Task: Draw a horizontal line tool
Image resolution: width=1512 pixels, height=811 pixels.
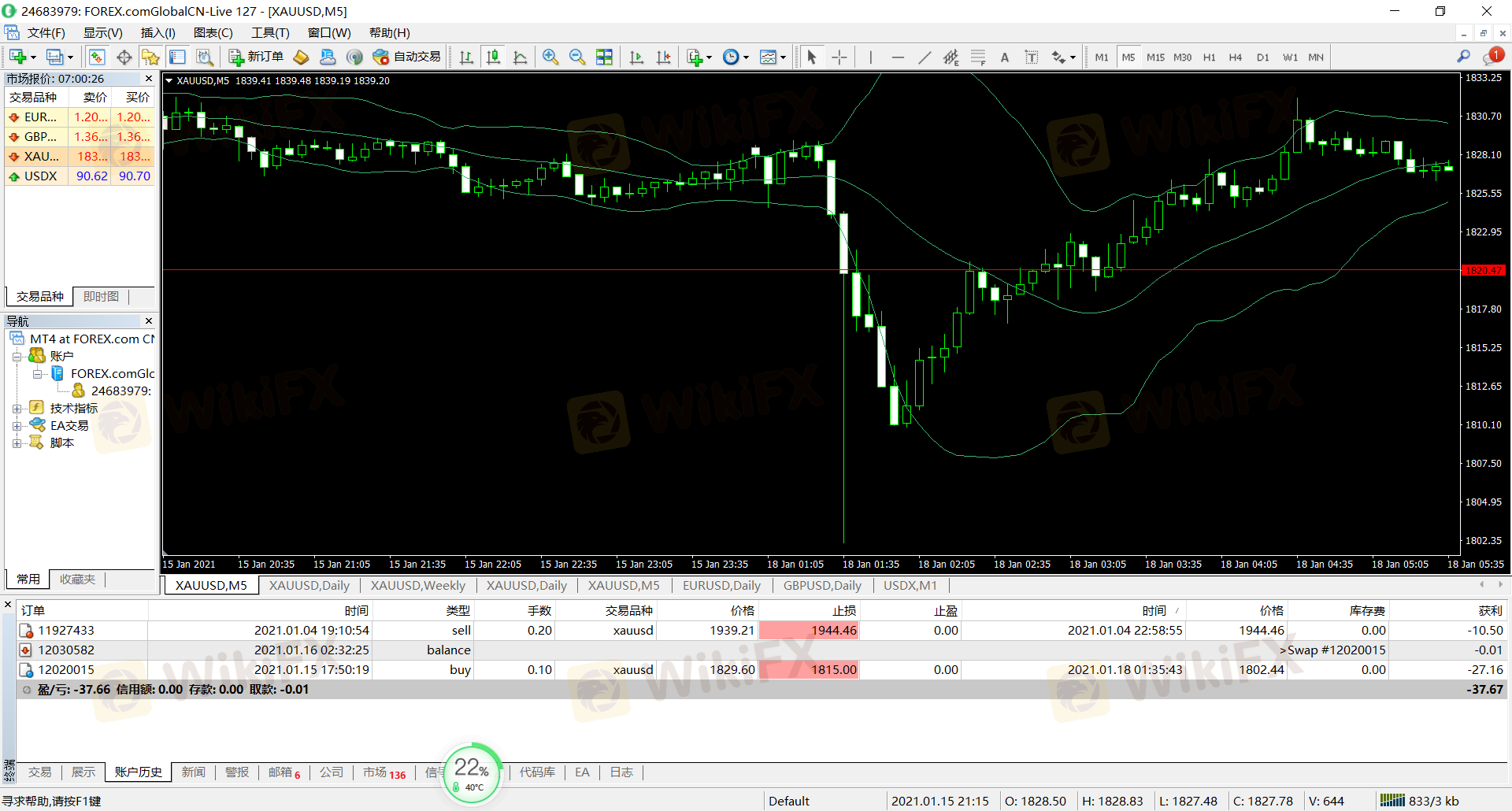Action: [898, 57]
